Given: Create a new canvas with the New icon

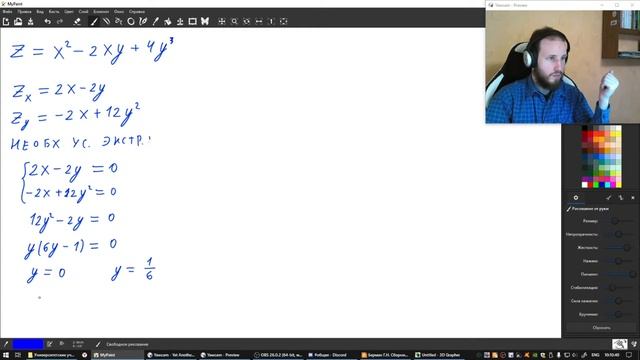Looking at the screenshot, I should (x=6, y=21).
